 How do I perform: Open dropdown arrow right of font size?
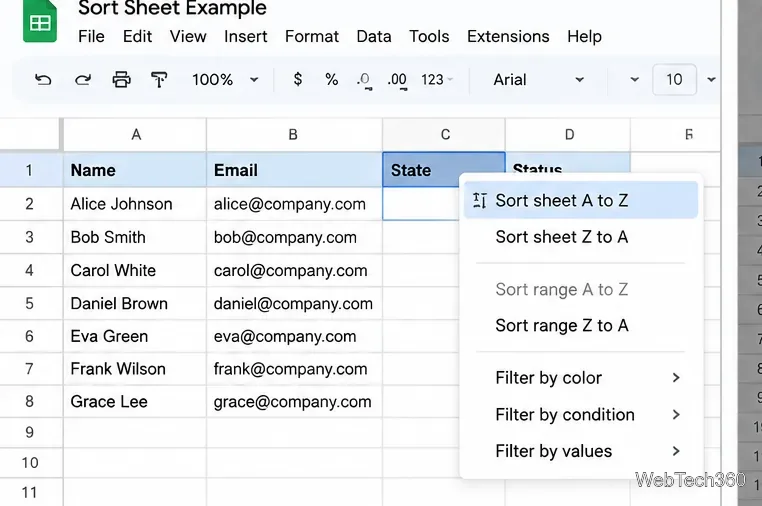(x=711, y=80)
